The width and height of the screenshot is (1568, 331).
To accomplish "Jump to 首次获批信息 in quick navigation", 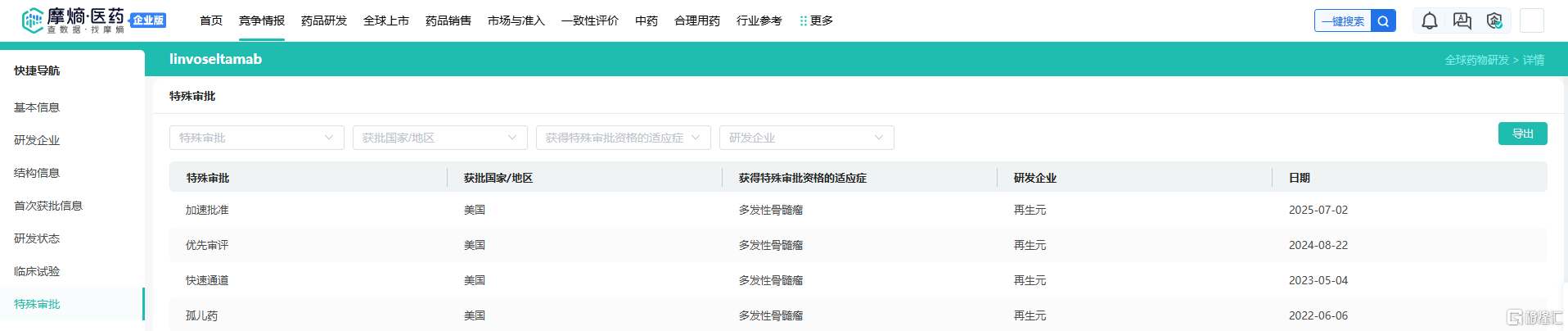I will coord(48,206).
